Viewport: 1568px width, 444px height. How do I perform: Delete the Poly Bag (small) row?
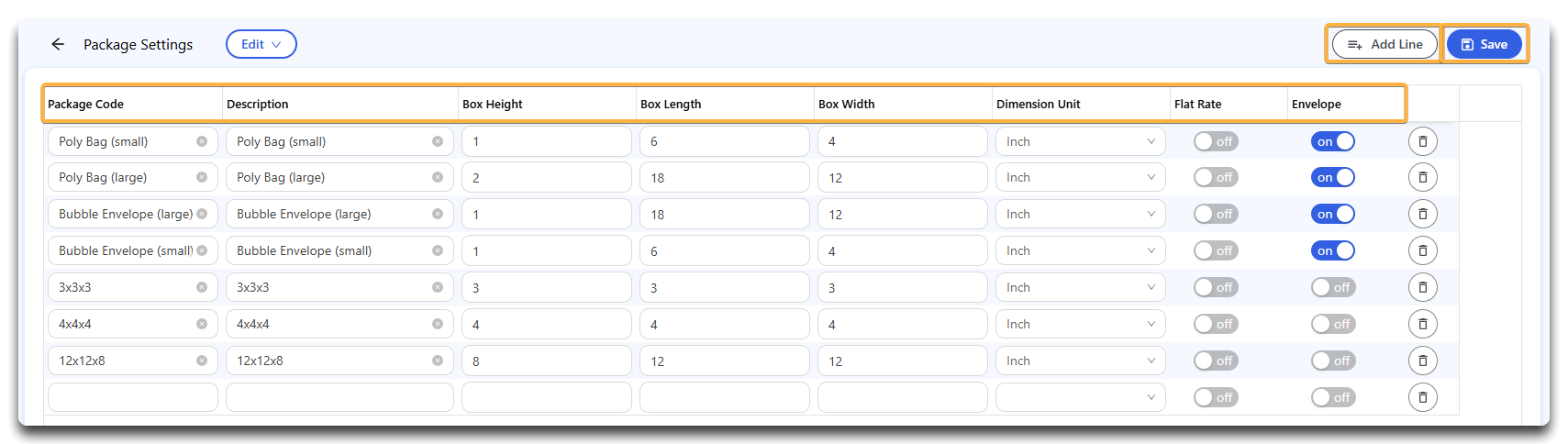click(x=1423, y=141)
